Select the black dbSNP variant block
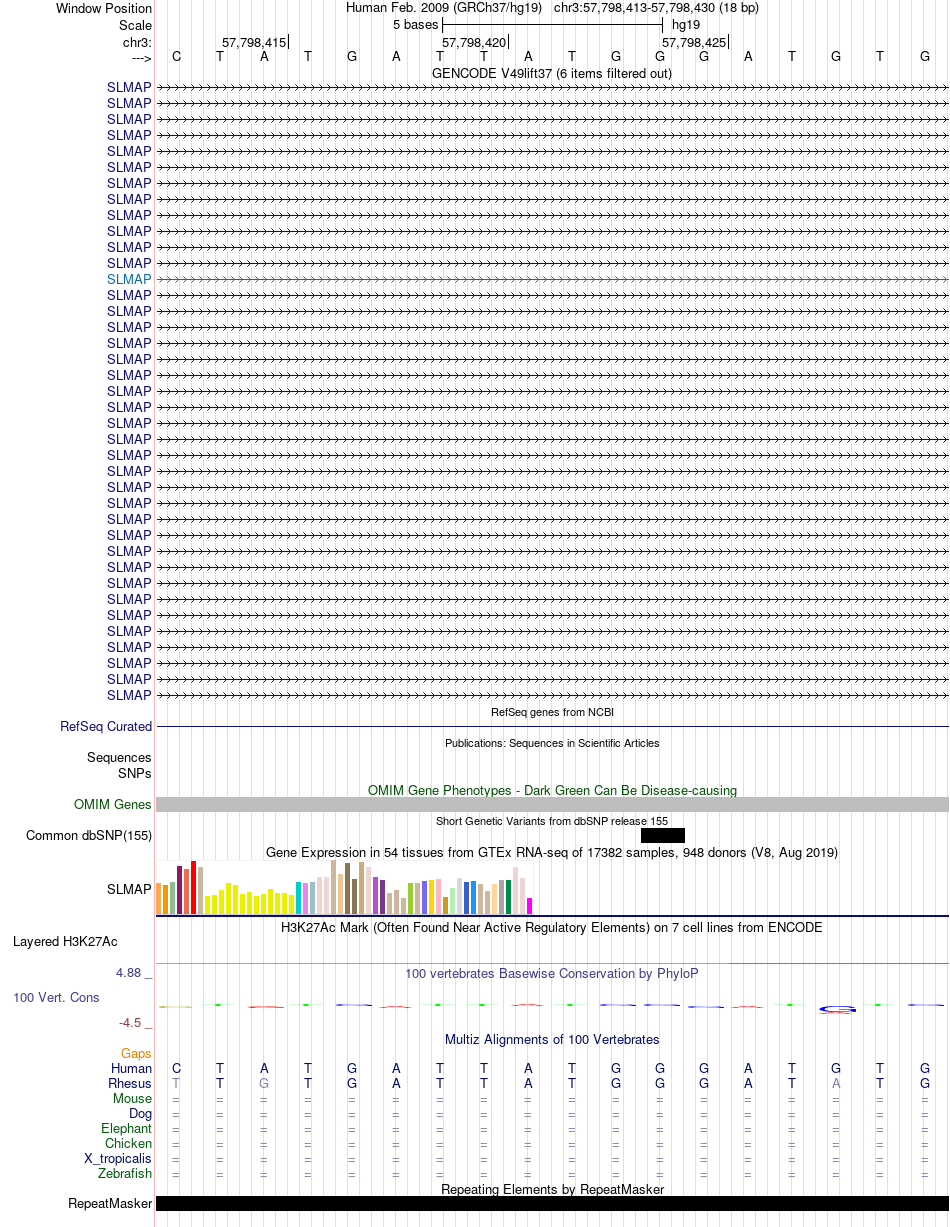This screenshot has width=950, height=1227. pyautogui.click(x=663, y=836)
